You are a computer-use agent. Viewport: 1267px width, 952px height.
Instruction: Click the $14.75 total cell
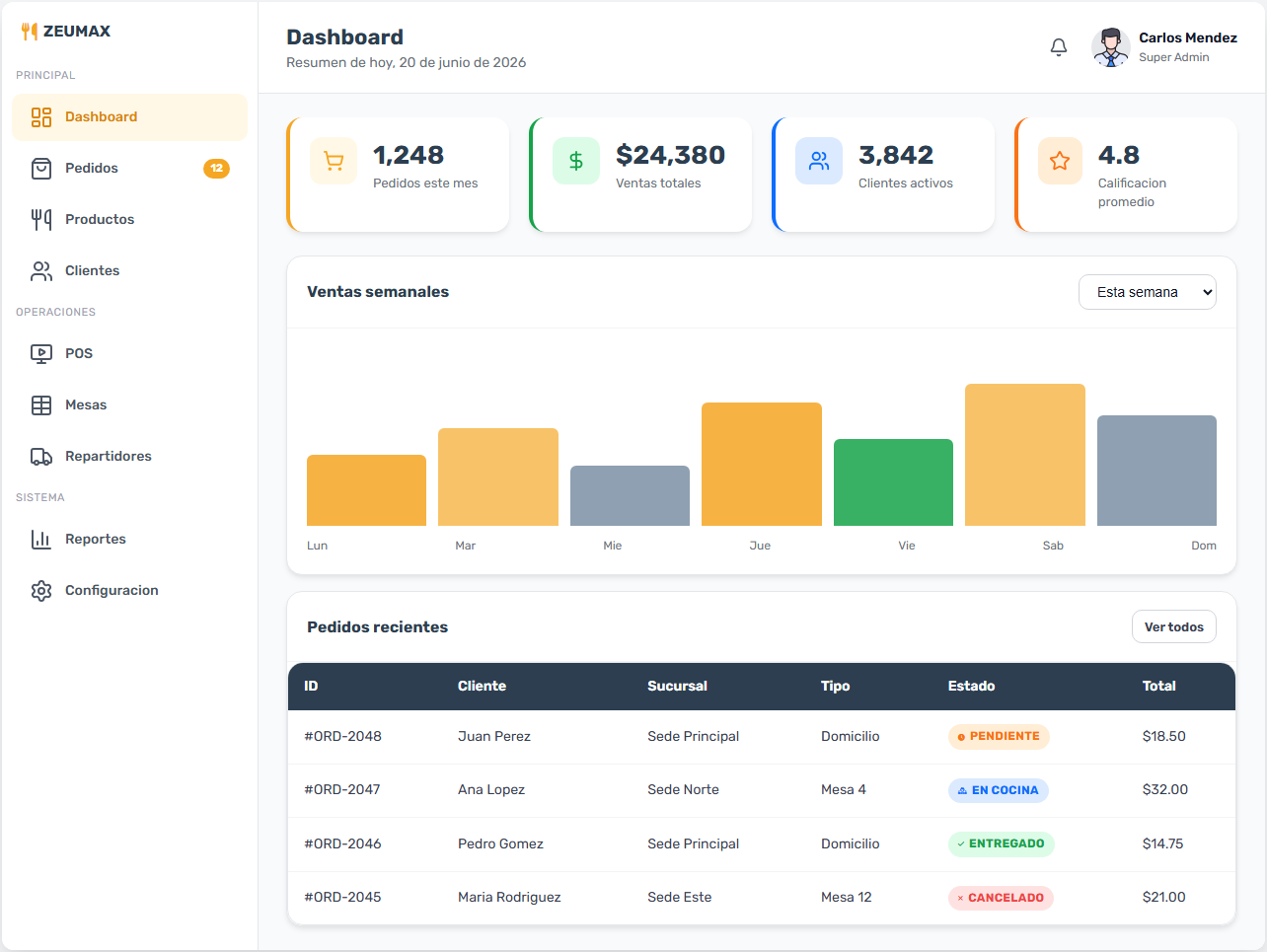tap(1162, 844)
